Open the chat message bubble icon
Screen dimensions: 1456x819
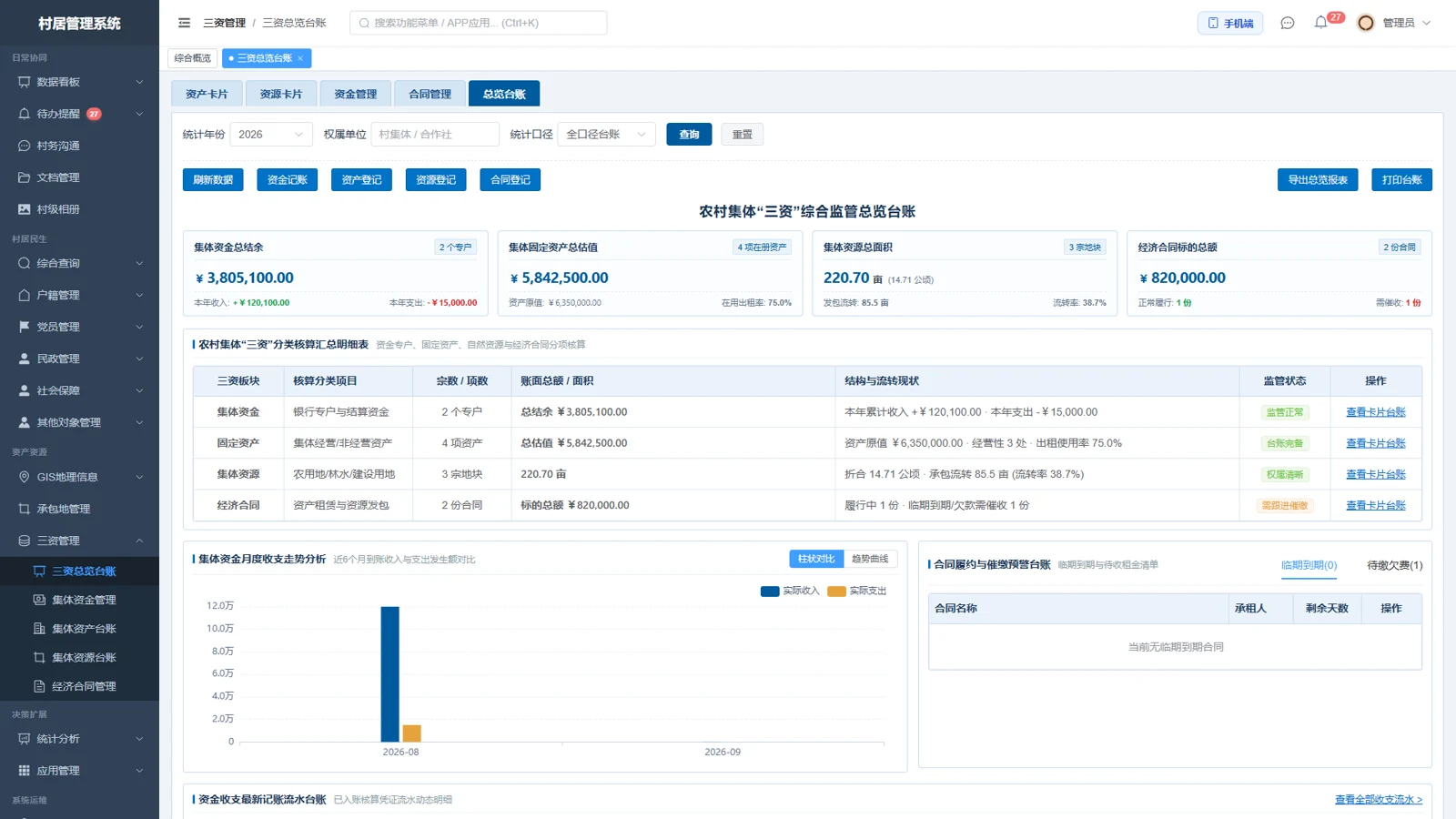[1287, 23]
